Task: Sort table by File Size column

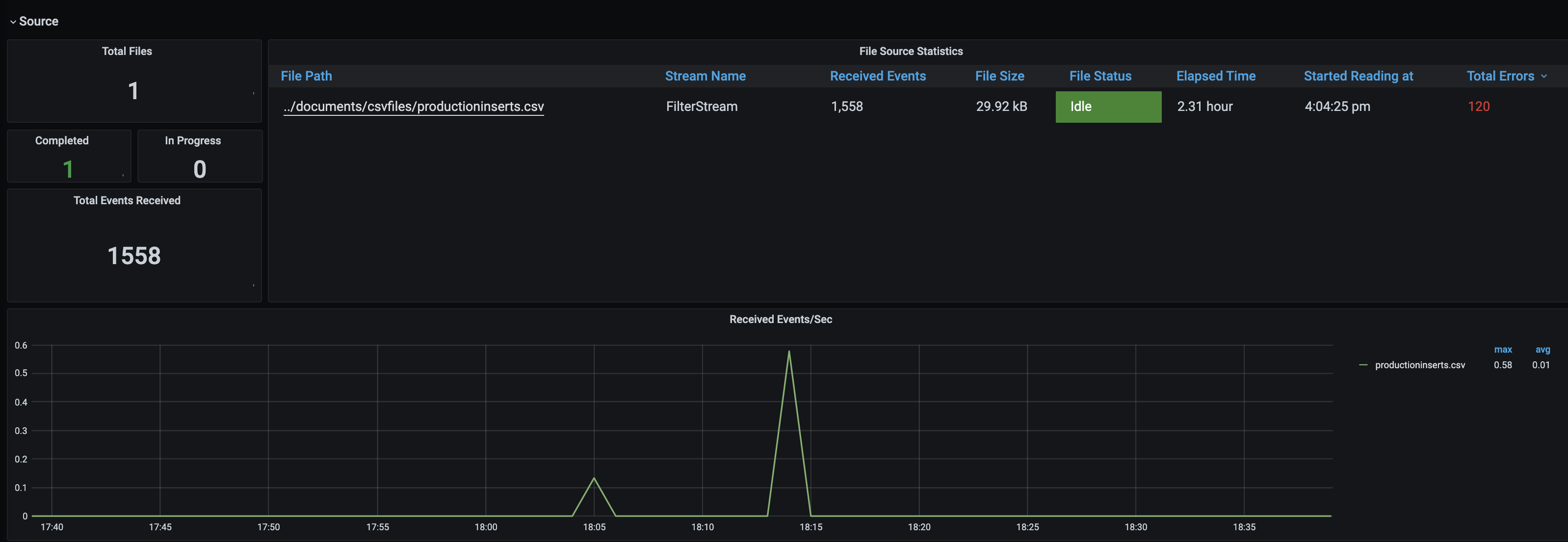Action: [x=999, y=76]
